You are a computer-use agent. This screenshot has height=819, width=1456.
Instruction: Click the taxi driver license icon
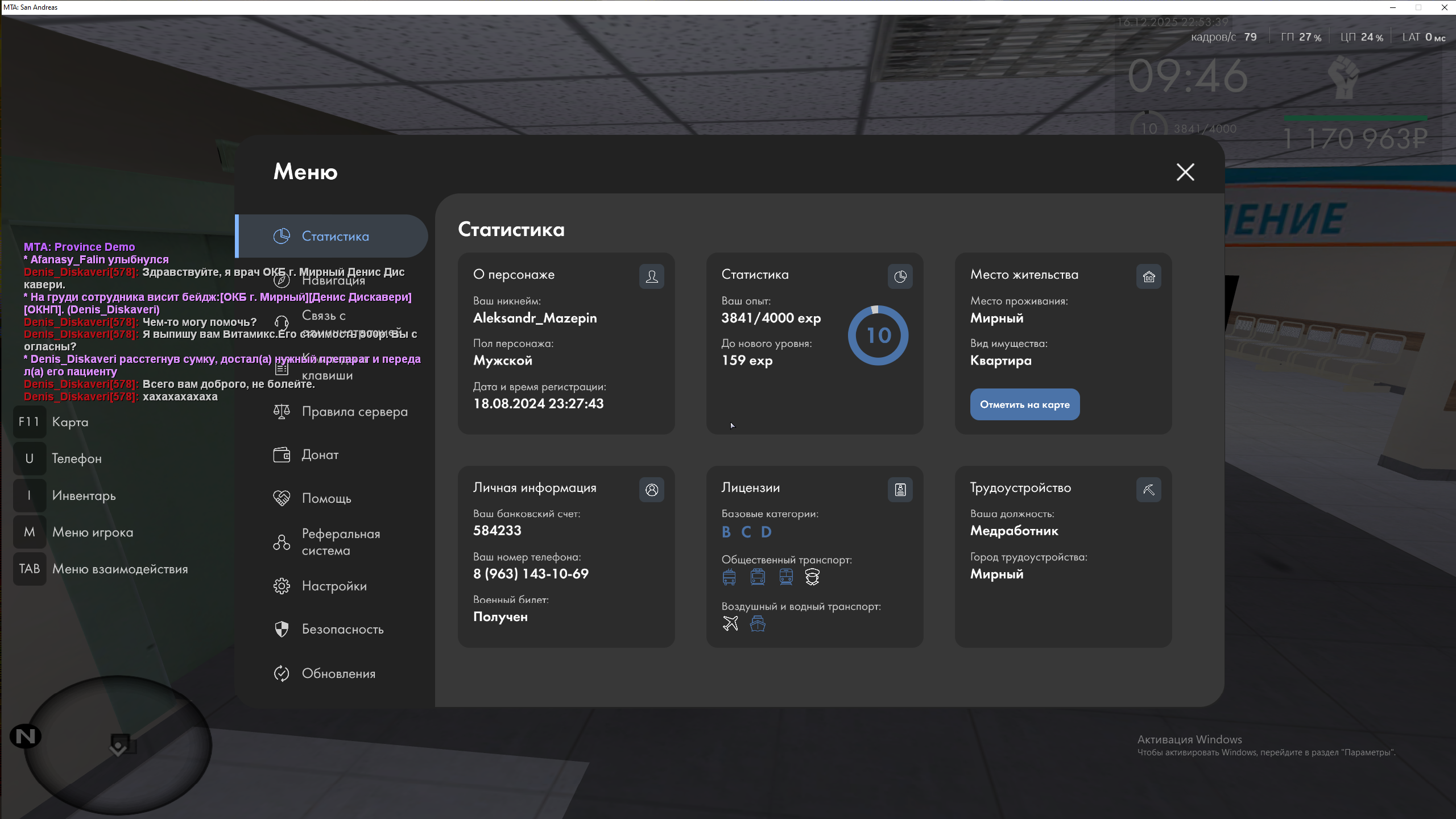pyautogui.click(x=812, y=577)
